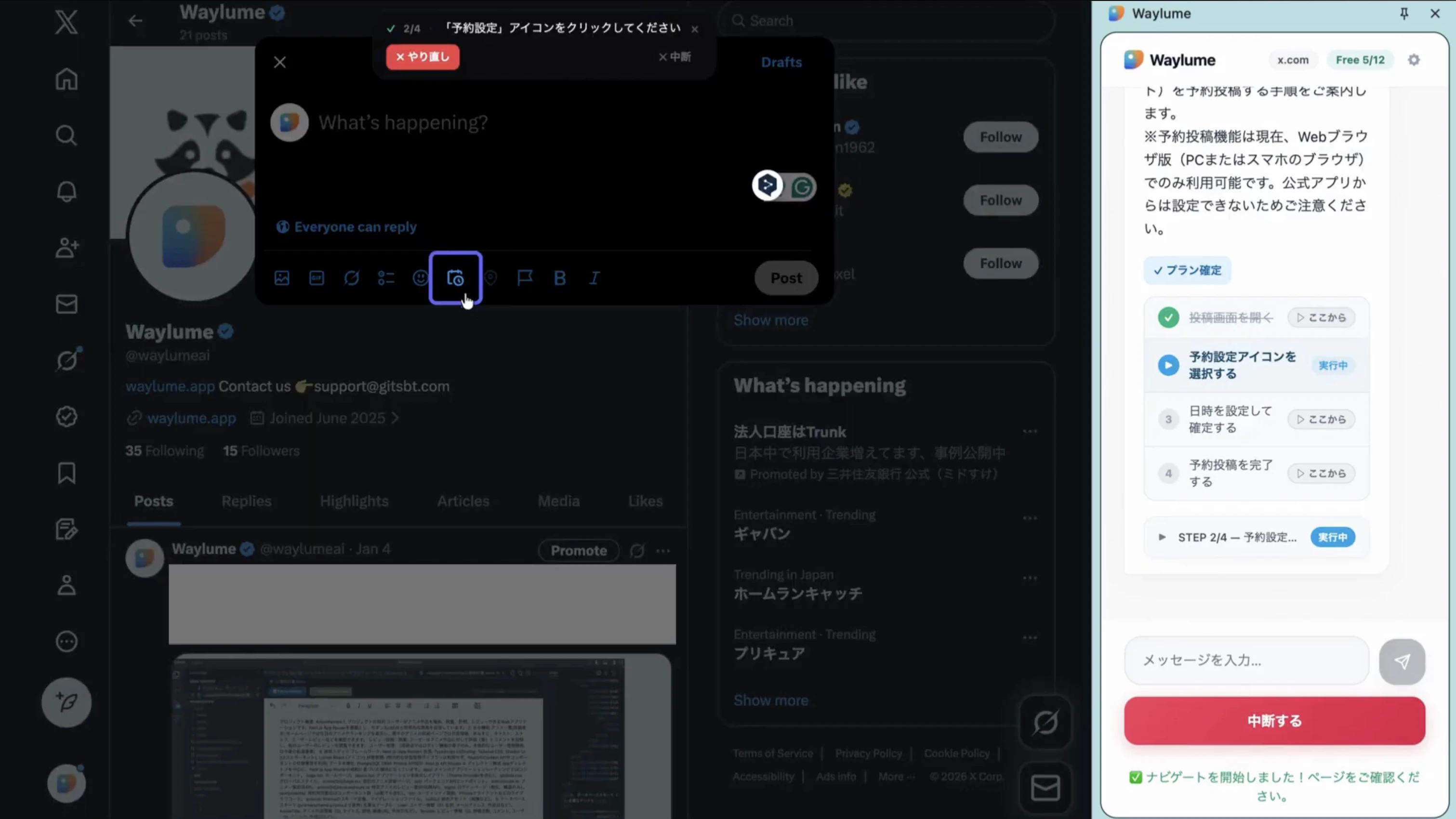The height and width of the screenshot is (819, 1456).
Task: Click the What's happening text field
Action: pyautogui.click(x=403, y=122)
